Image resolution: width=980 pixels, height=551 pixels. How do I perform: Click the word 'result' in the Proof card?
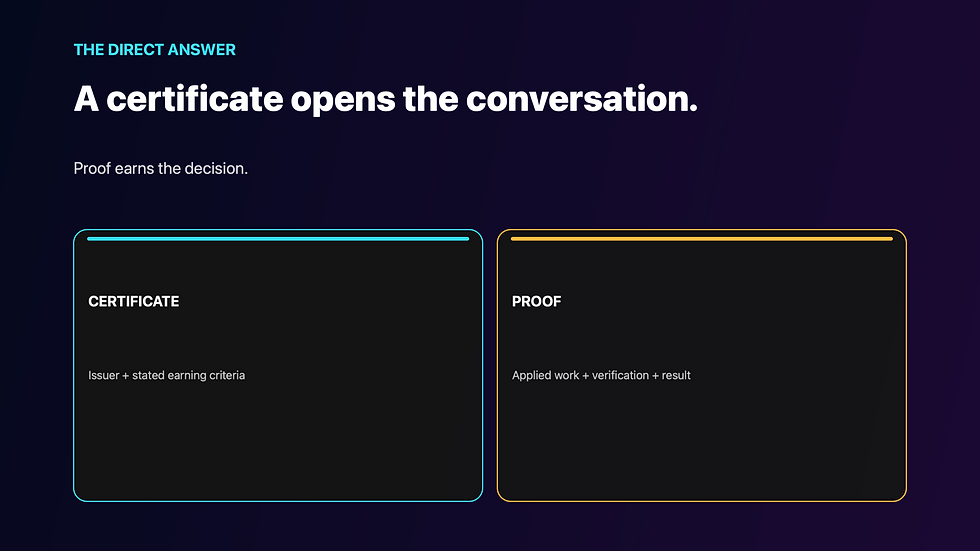point(676,375)
